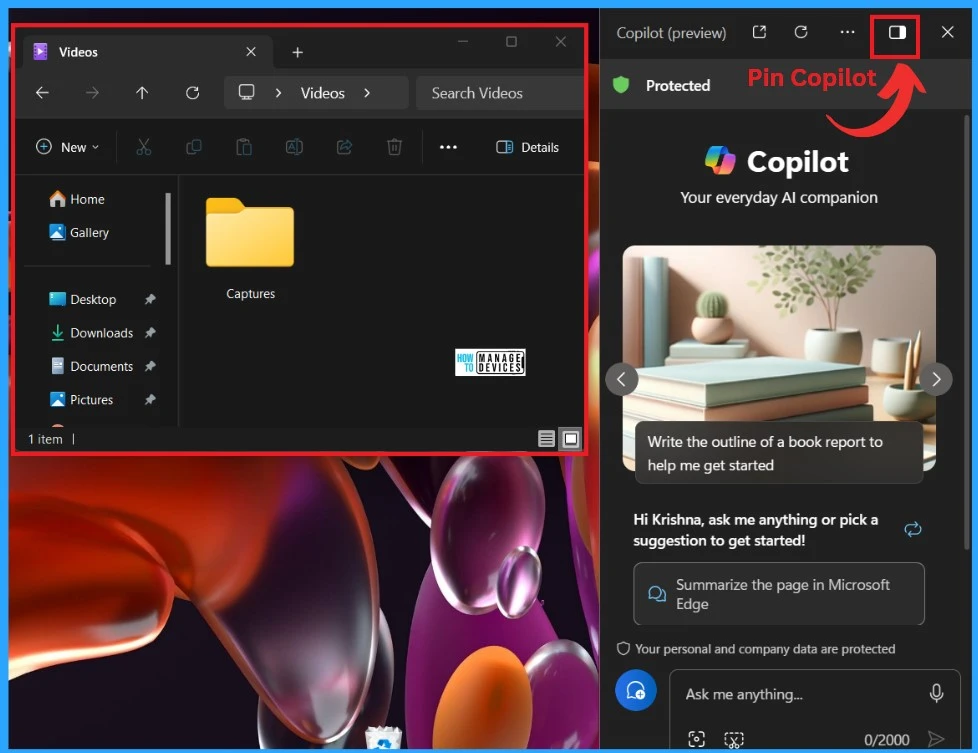Image resolution: width=978 pixels, height=753 pixels.
Task: Open Downloads in navigation pane
Action: point(92,333)
